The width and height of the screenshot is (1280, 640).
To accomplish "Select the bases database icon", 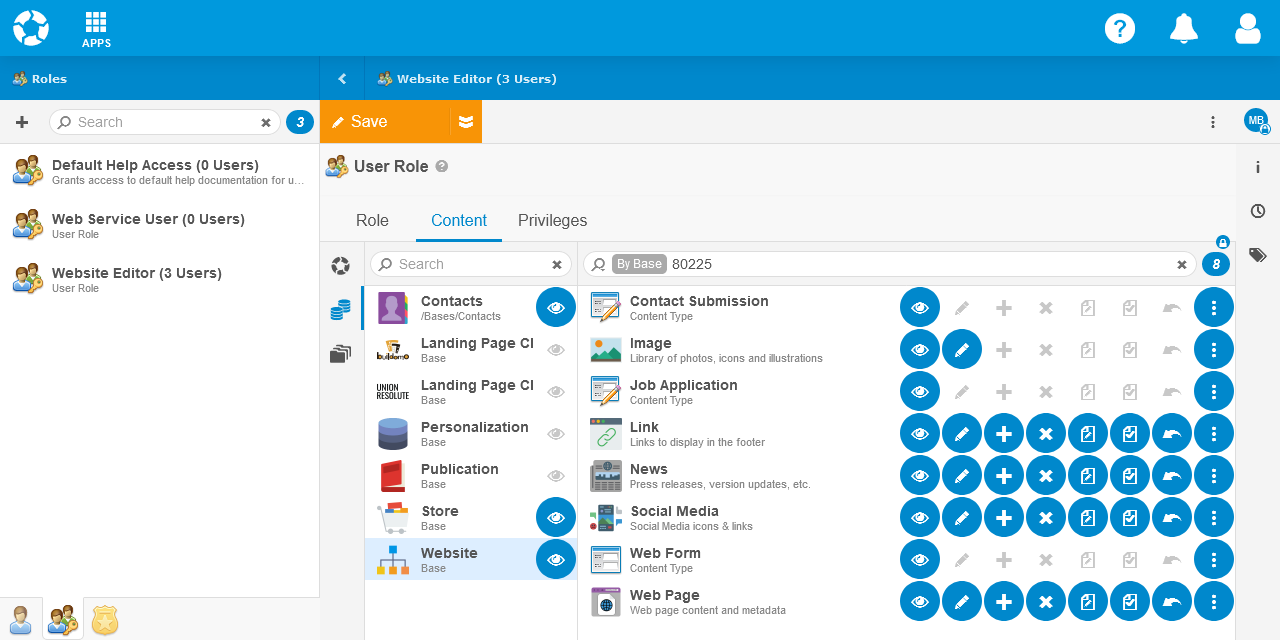I will tap(341, 310).
